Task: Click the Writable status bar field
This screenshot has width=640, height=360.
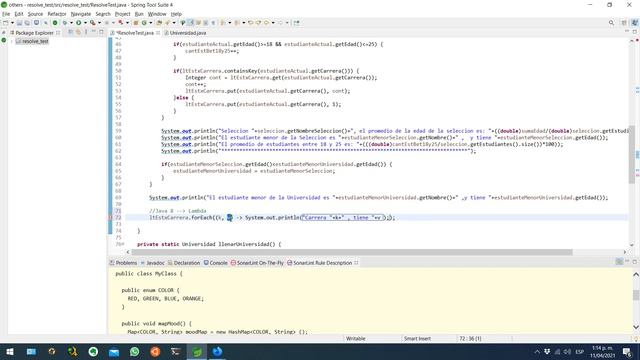Action: tap(356, 338)
